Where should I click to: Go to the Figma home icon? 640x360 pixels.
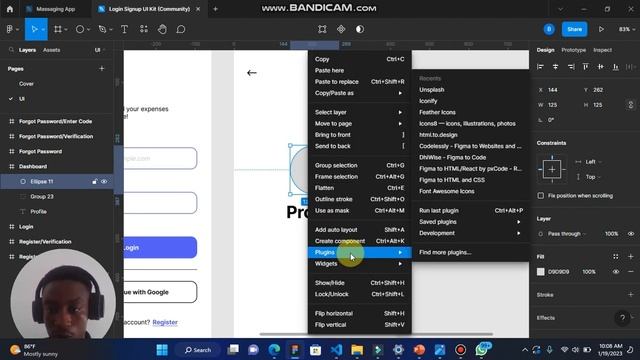click(x=10, y=9)
